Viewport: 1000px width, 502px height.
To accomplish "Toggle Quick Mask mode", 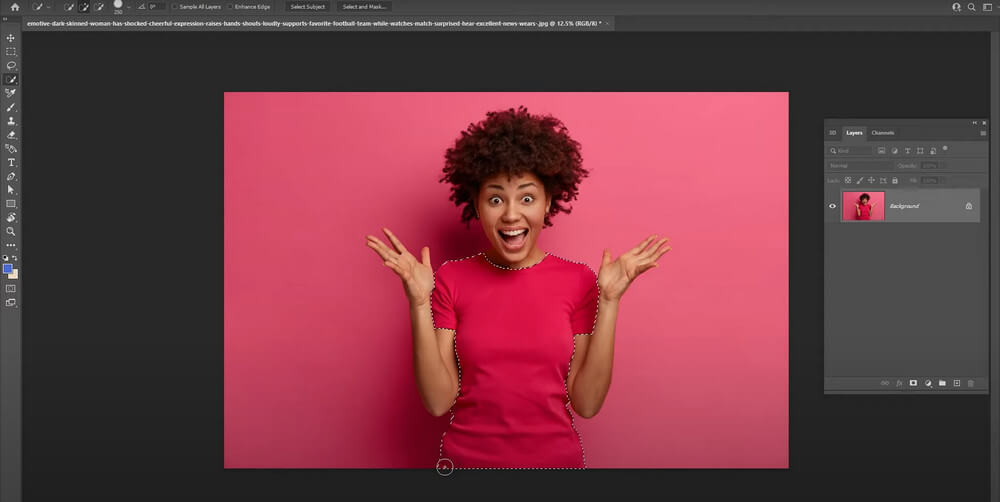I will [x=11, y=288].
